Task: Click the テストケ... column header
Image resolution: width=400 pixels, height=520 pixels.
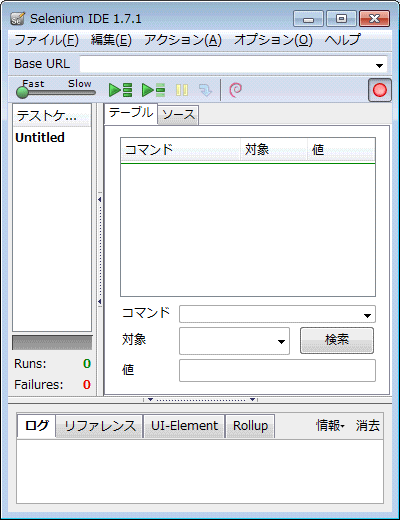Action: point(52,116)
